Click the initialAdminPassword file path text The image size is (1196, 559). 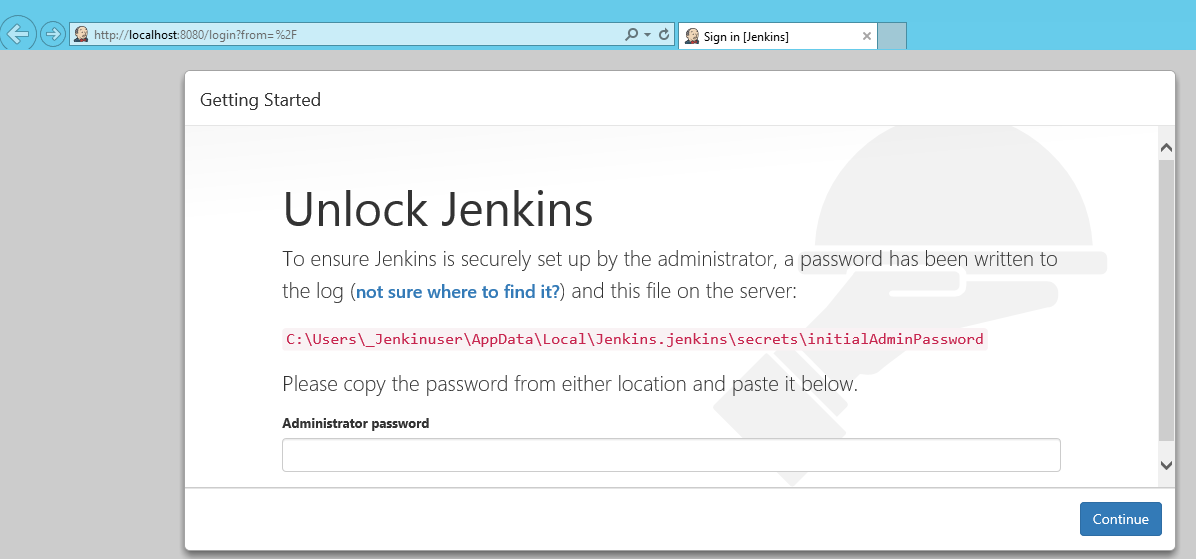[635, 339]
